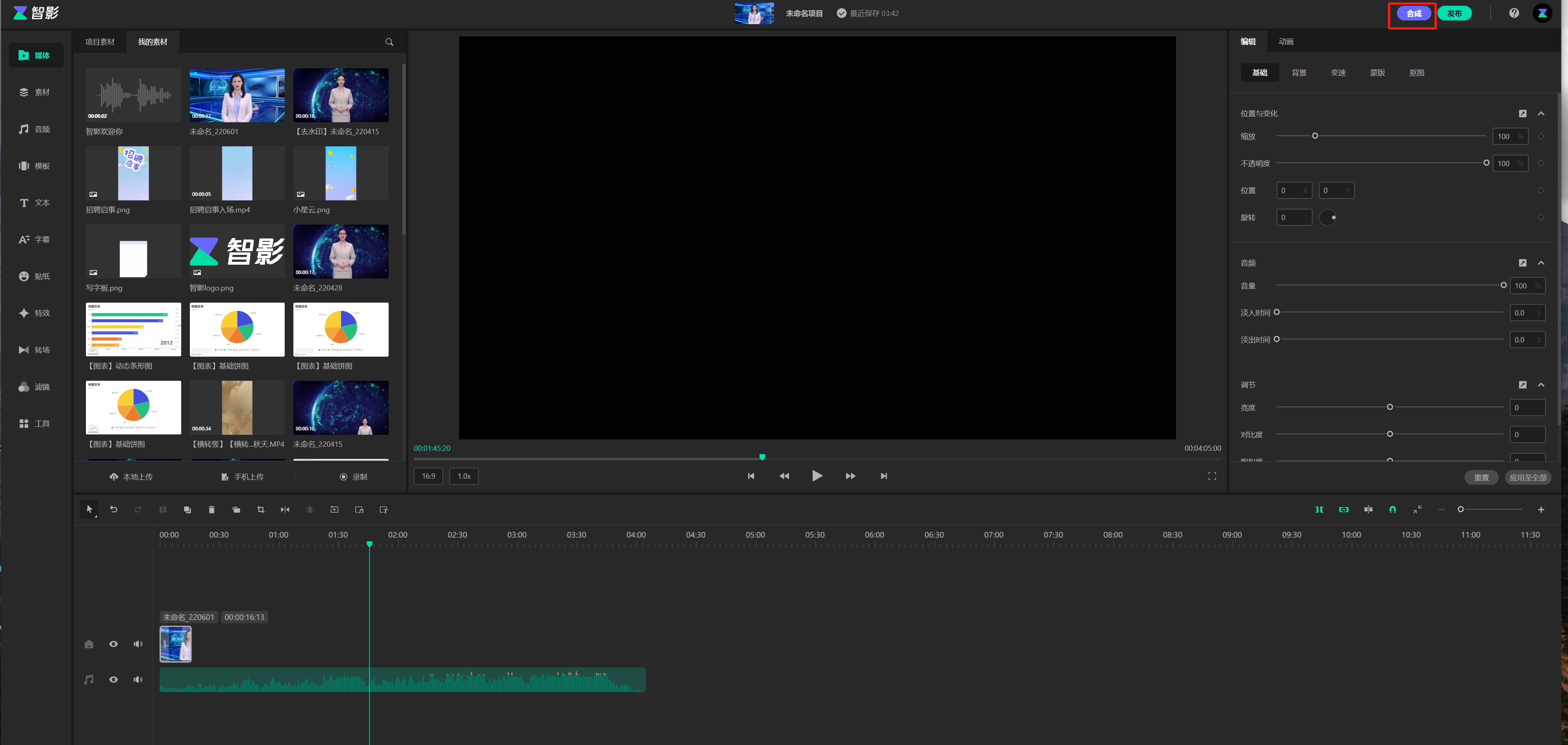
Task: Click the mirror flip icon in timeline toolbar
Action: click(x=285, y=509)
